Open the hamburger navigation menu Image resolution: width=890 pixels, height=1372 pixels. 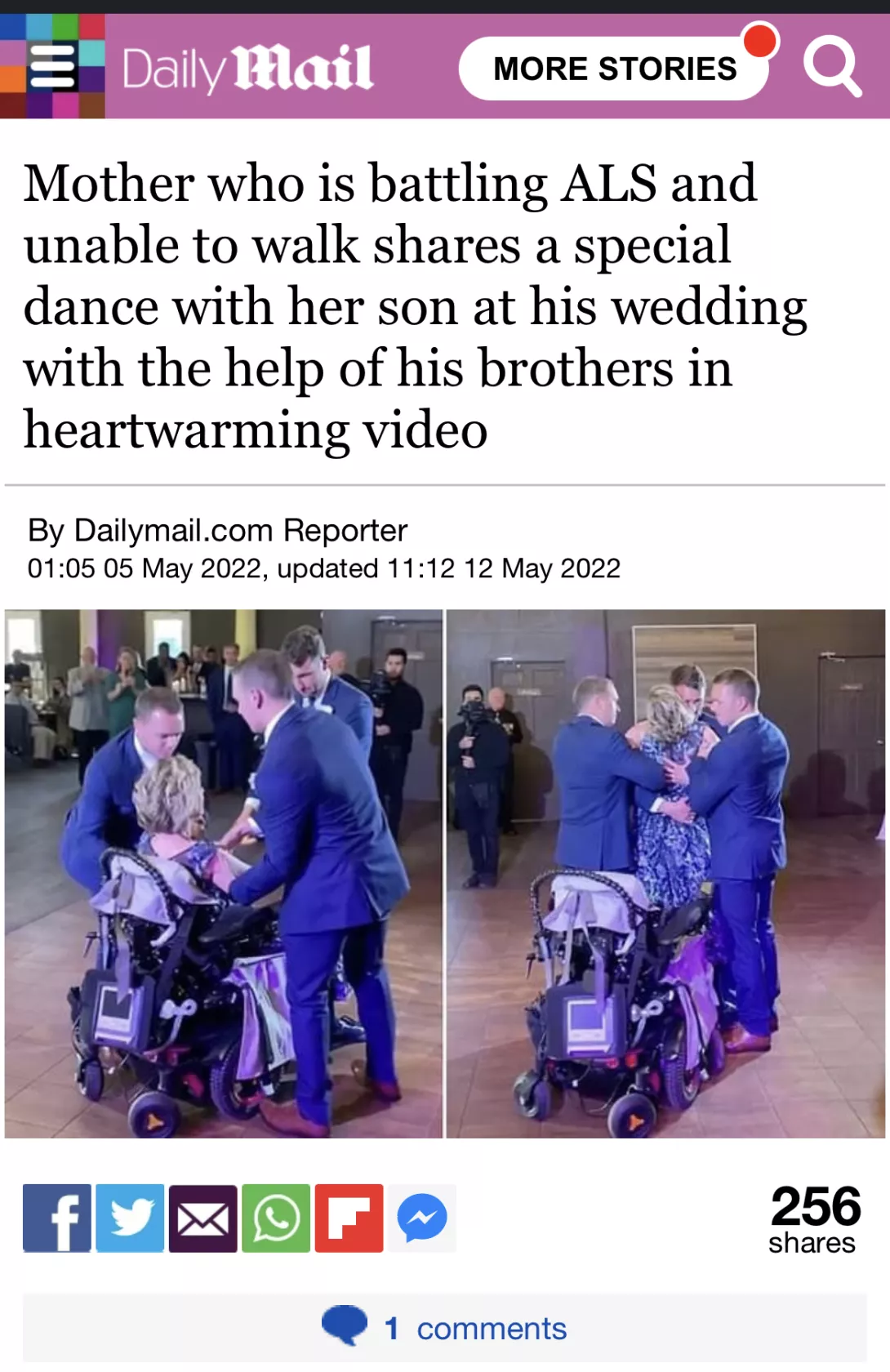coord(52,67)
